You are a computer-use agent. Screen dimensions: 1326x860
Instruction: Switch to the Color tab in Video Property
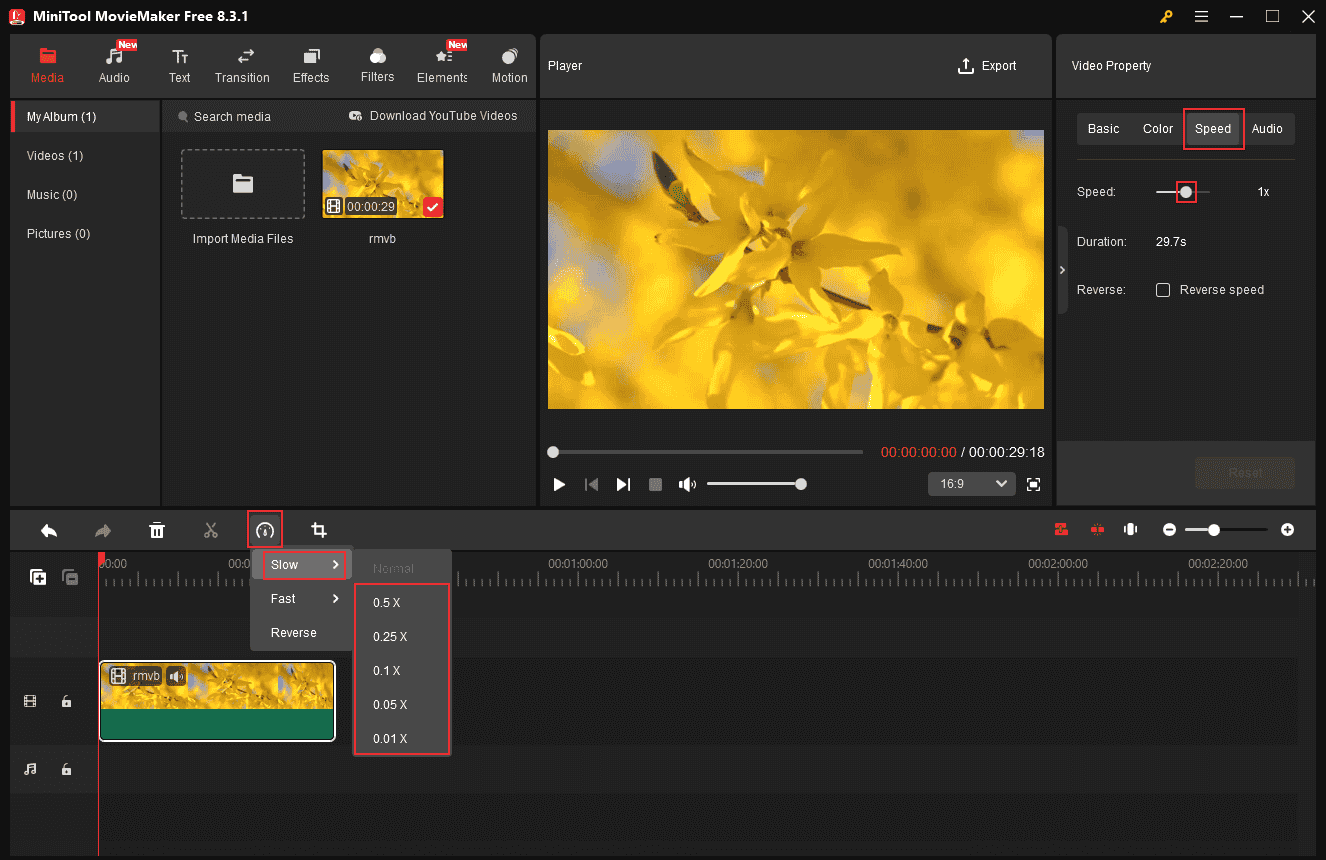pos(1157,128)
